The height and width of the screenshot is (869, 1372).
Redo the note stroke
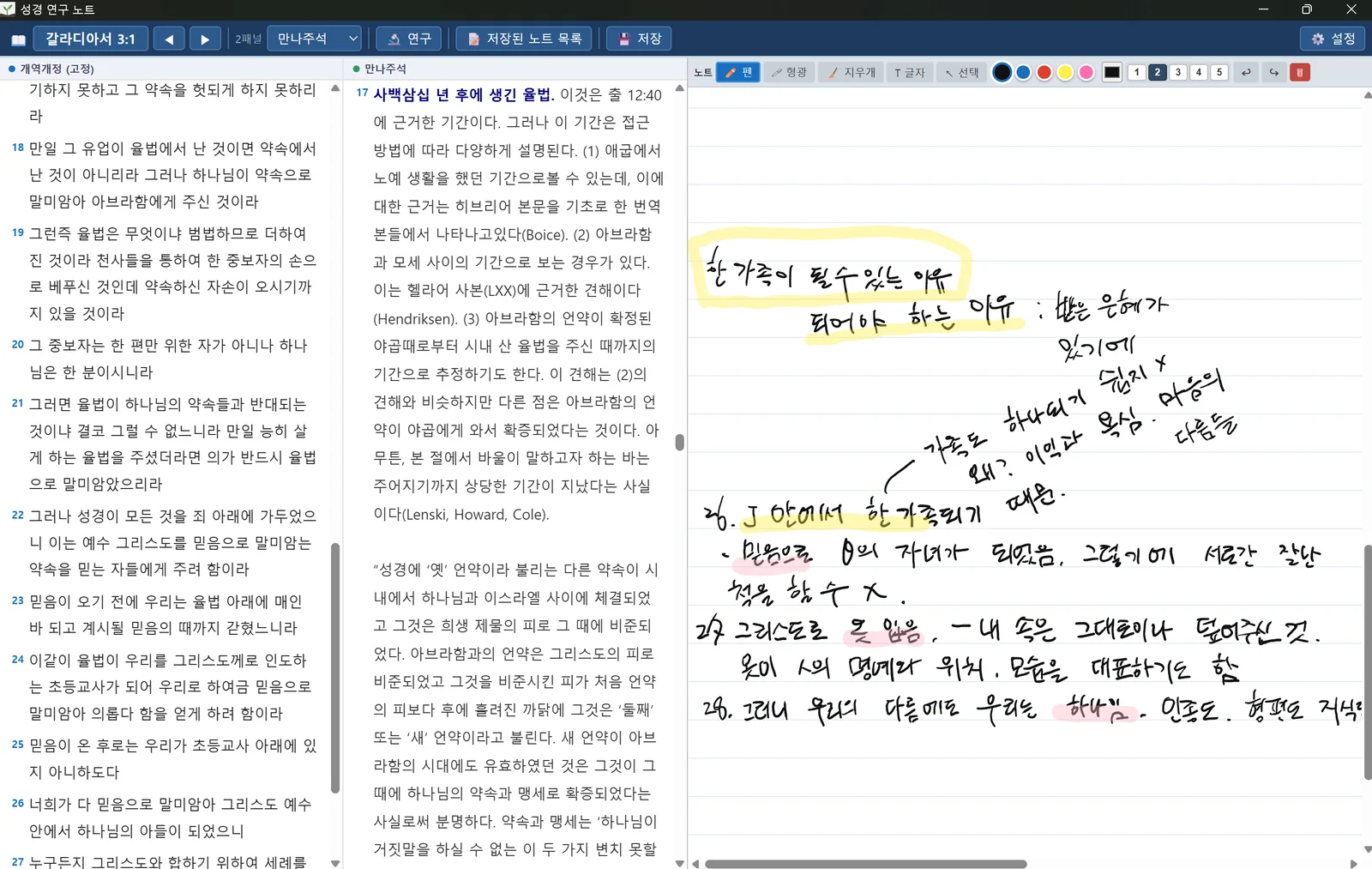click(1274, 72)
